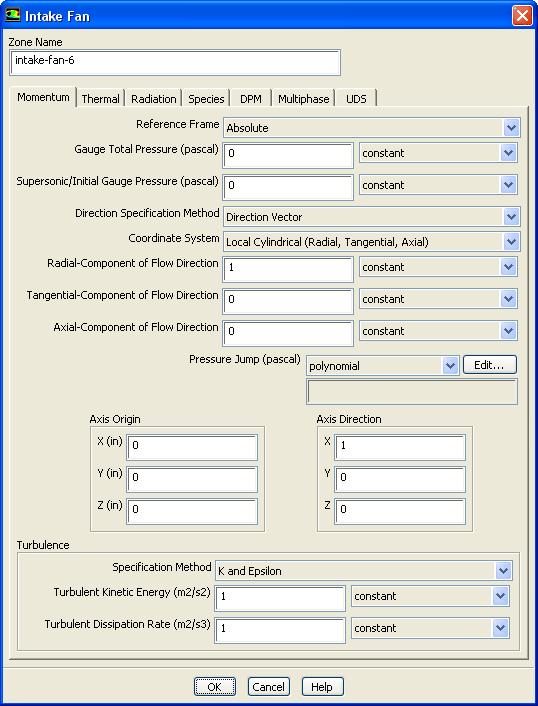The height and width of the screenshot is (706, 538).
Task: Click Axis Direction X field
Action: [400, 447]
